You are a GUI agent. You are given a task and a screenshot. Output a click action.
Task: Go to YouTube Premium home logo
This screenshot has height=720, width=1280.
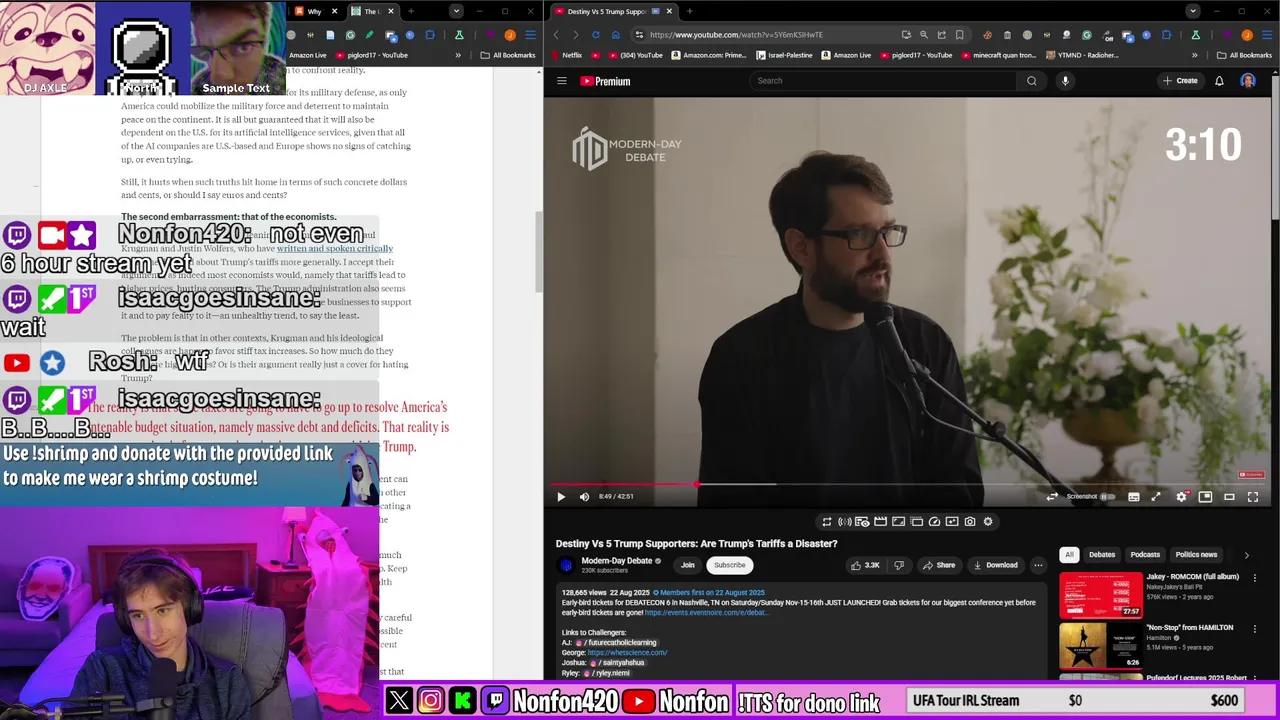click(x=605, y=81)
